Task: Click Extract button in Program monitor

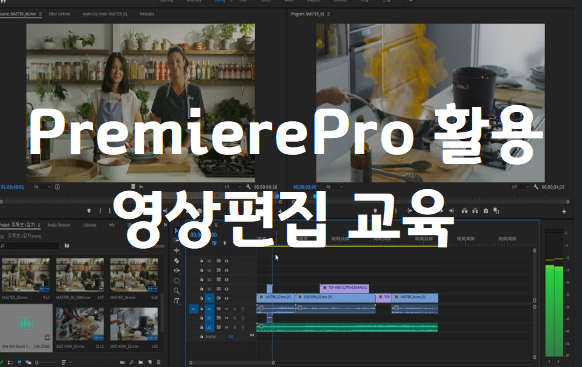Action: coord(475,211)
